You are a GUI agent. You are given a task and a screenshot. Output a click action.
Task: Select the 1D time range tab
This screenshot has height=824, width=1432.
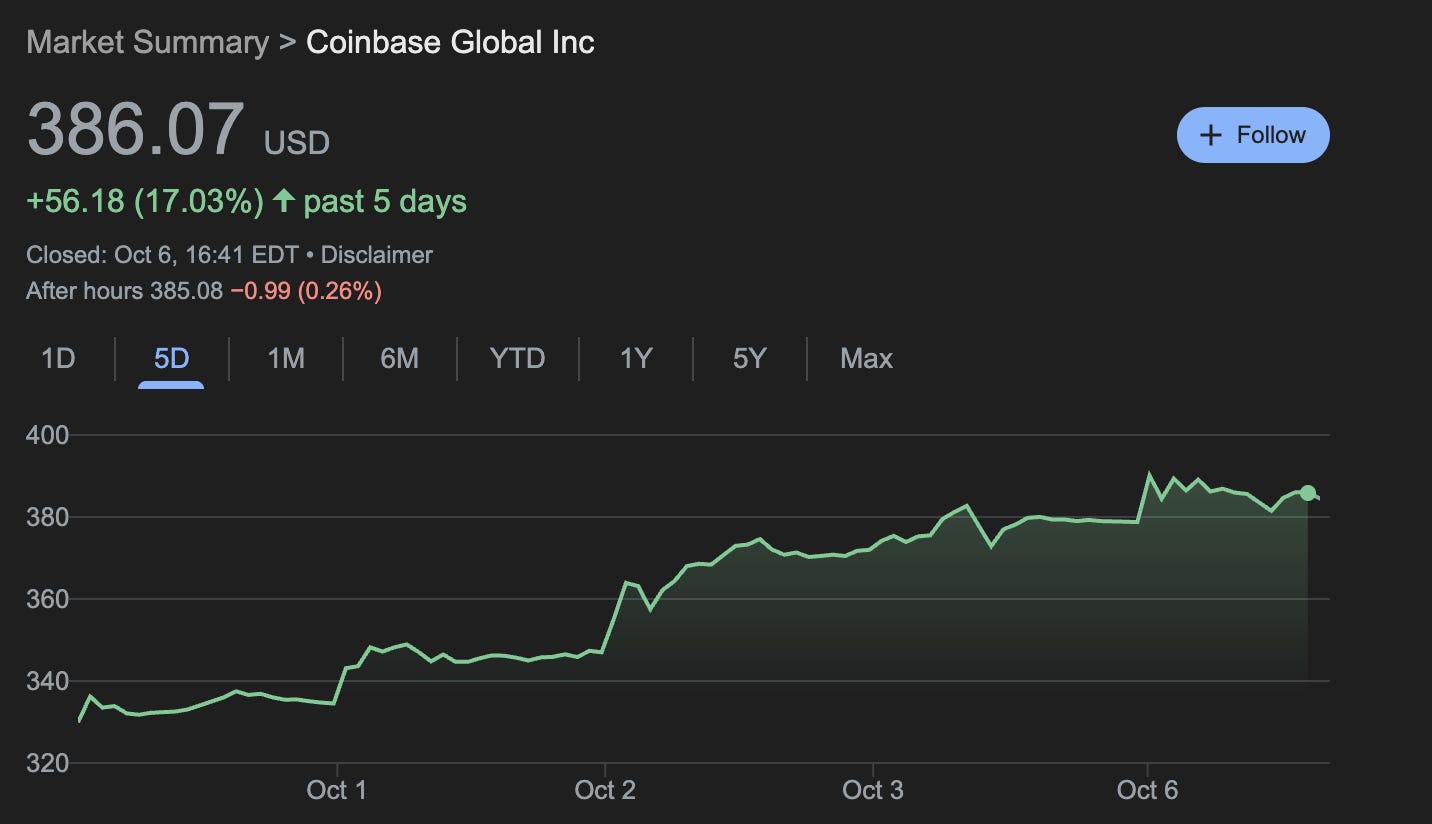pyautogui.click(x=57, y=358)
